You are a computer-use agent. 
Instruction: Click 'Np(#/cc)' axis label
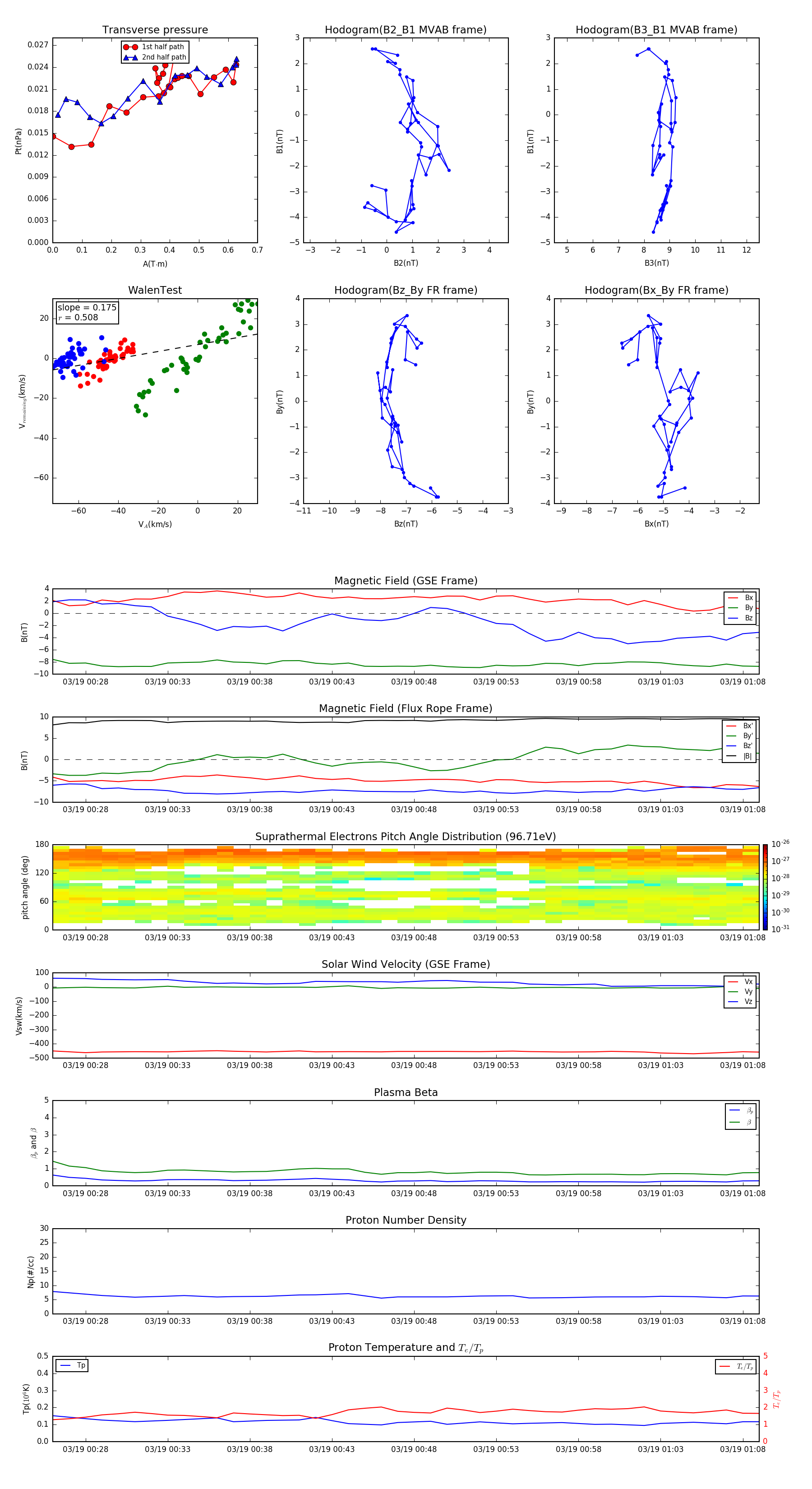pyautogui.click(x=31, y=1272)
